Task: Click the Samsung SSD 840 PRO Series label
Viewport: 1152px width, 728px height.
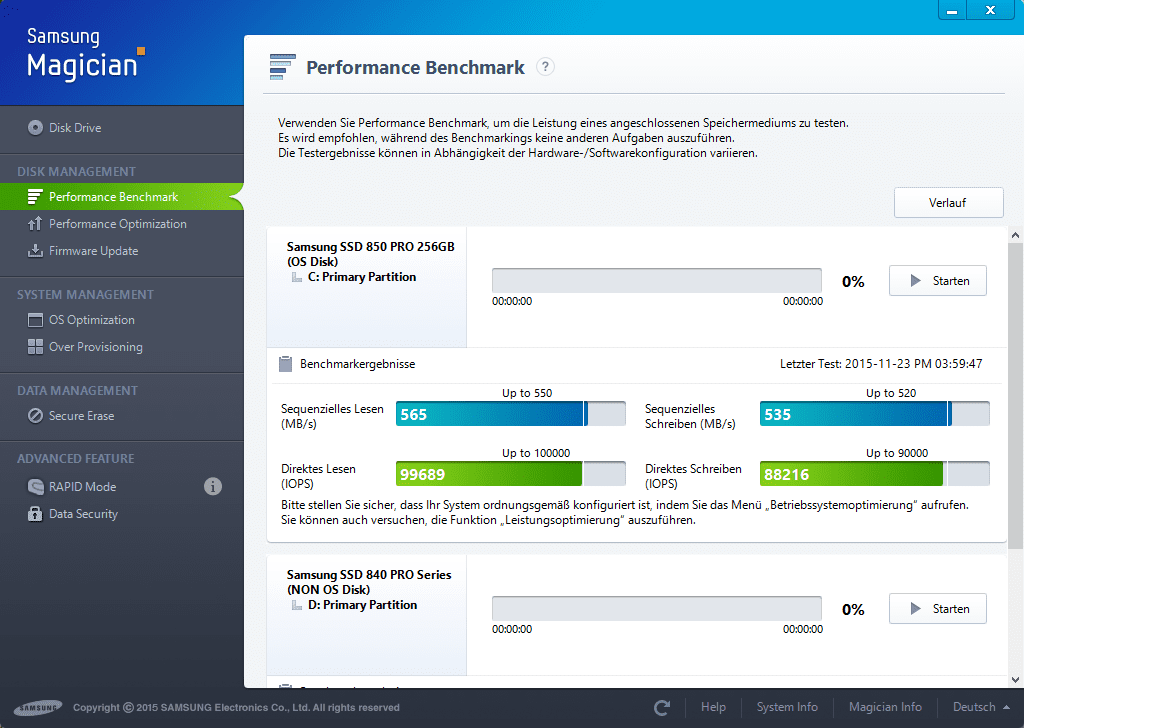Action: (369, 574)
